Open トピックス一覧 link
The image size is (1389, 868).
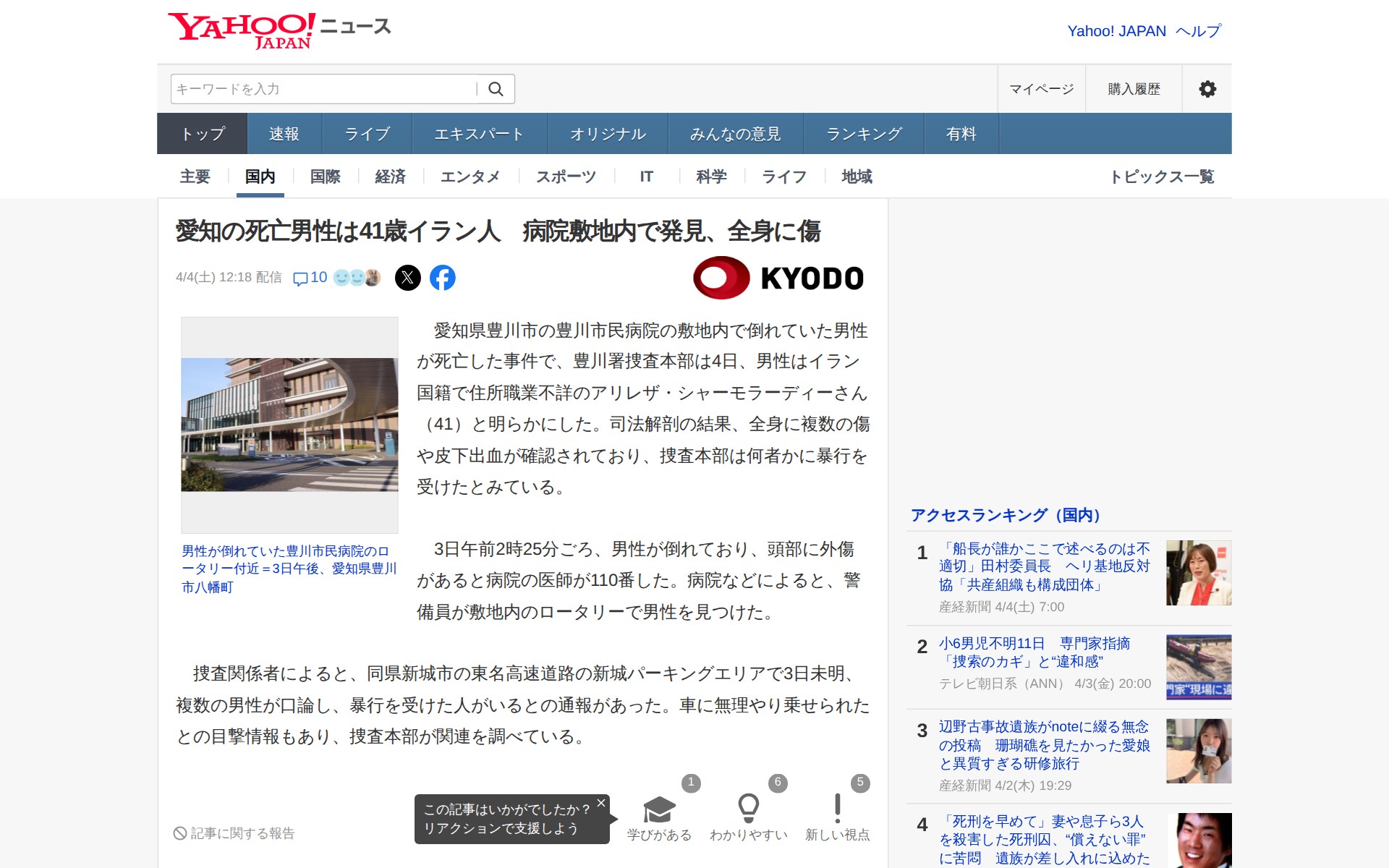coord(1161,176)
